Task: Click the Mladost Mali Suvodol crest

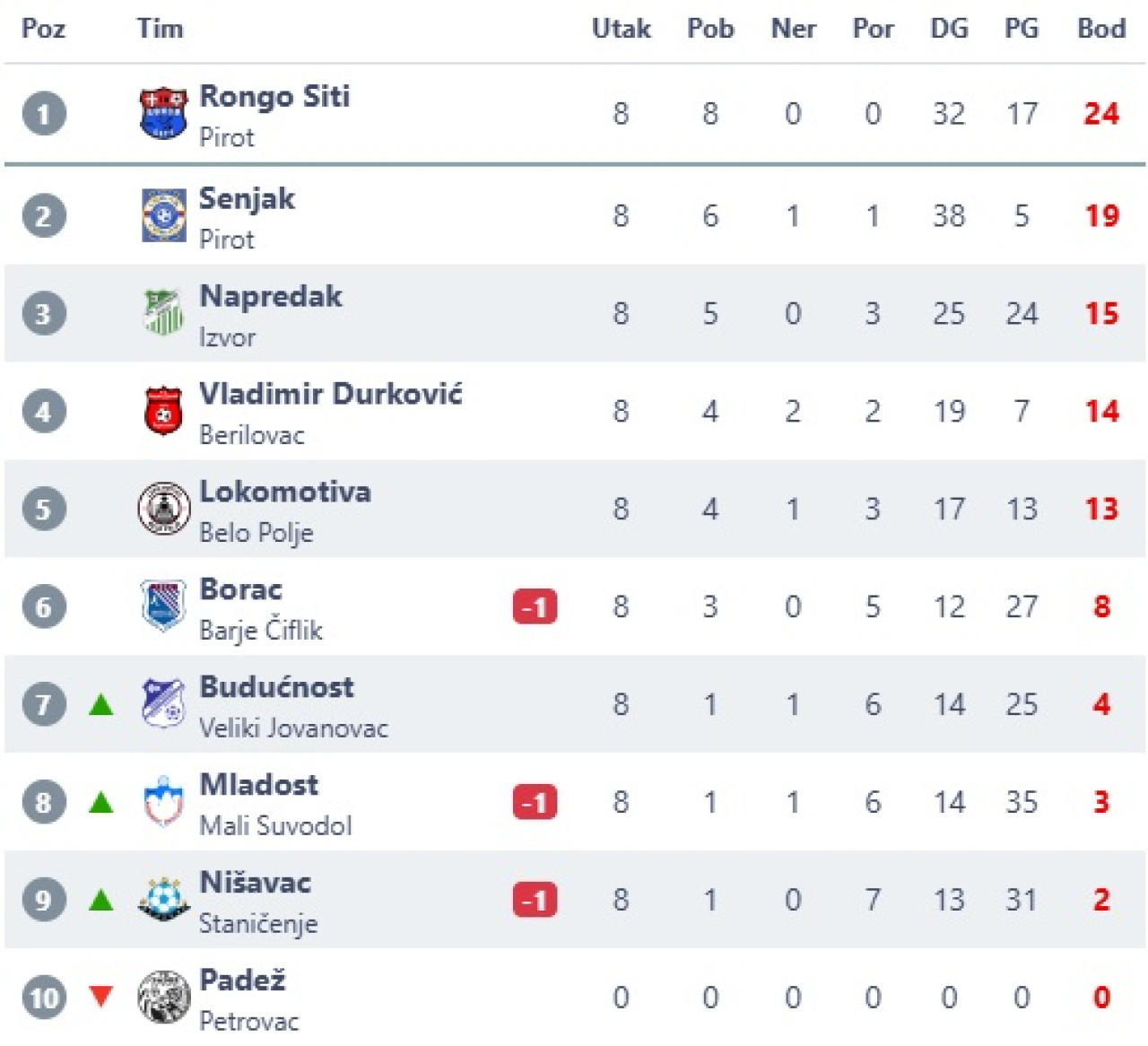Action: coord(163,801)
